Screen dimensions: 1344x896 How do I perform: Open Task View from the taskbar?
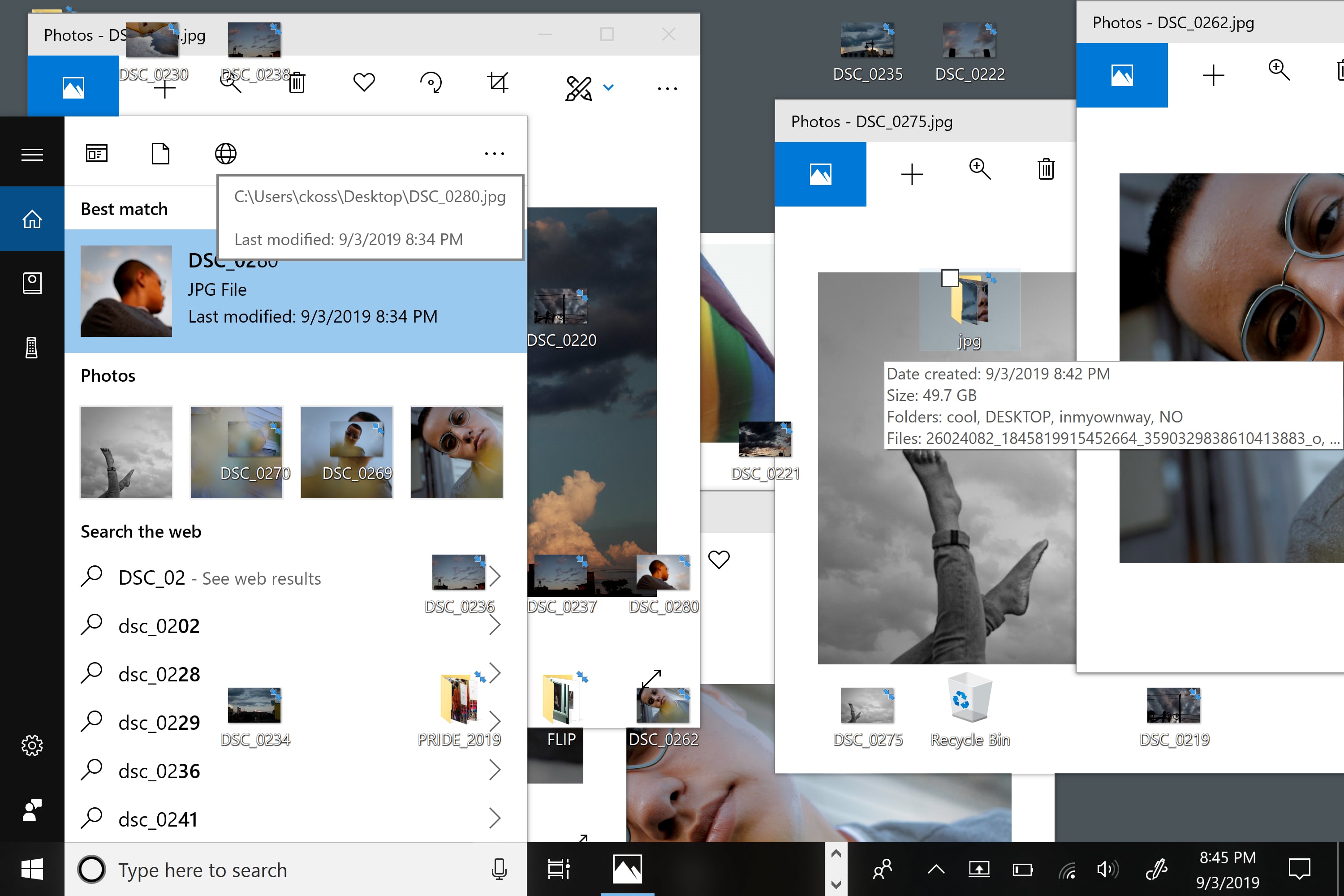[558, 869]
